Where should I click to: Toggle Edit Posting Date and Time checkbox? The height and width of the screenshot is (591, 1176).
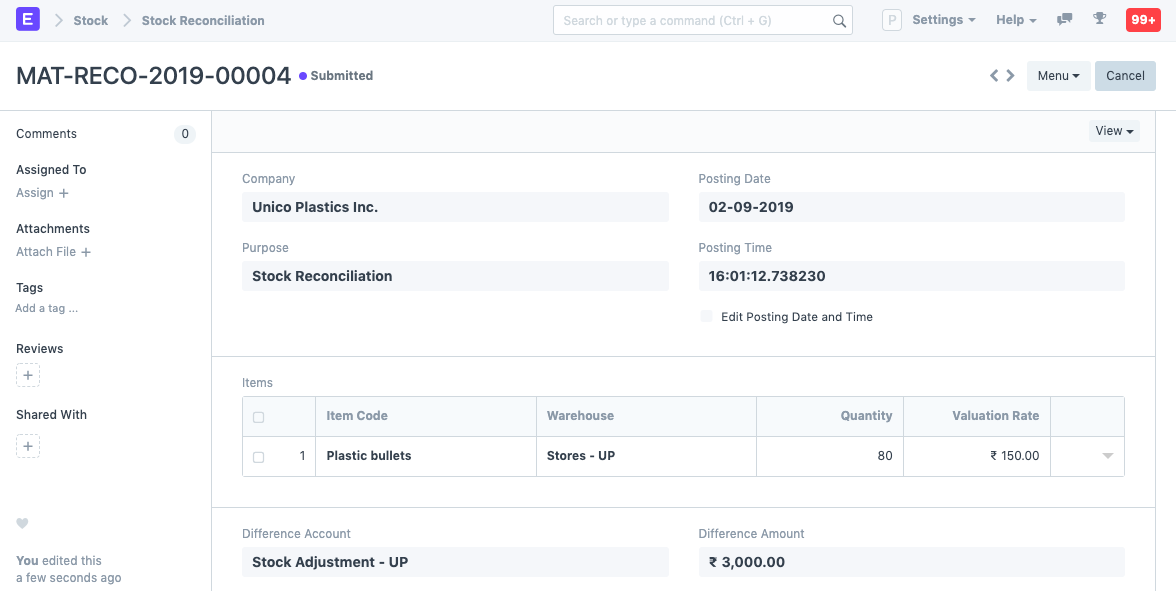(x=707, y=317)
